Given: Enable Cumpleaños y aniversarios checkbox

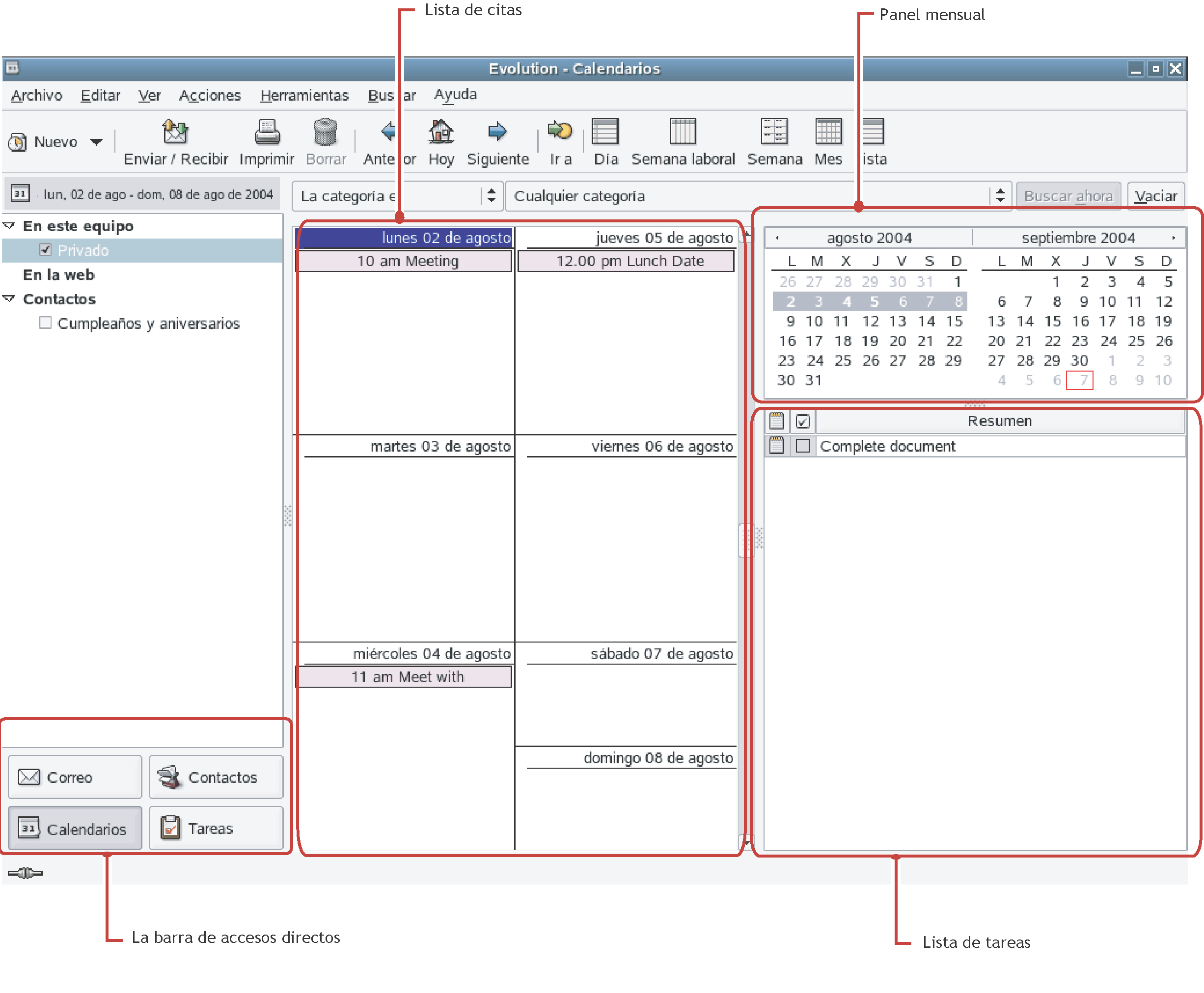Looking at the screenshot, I should (45, 322).
